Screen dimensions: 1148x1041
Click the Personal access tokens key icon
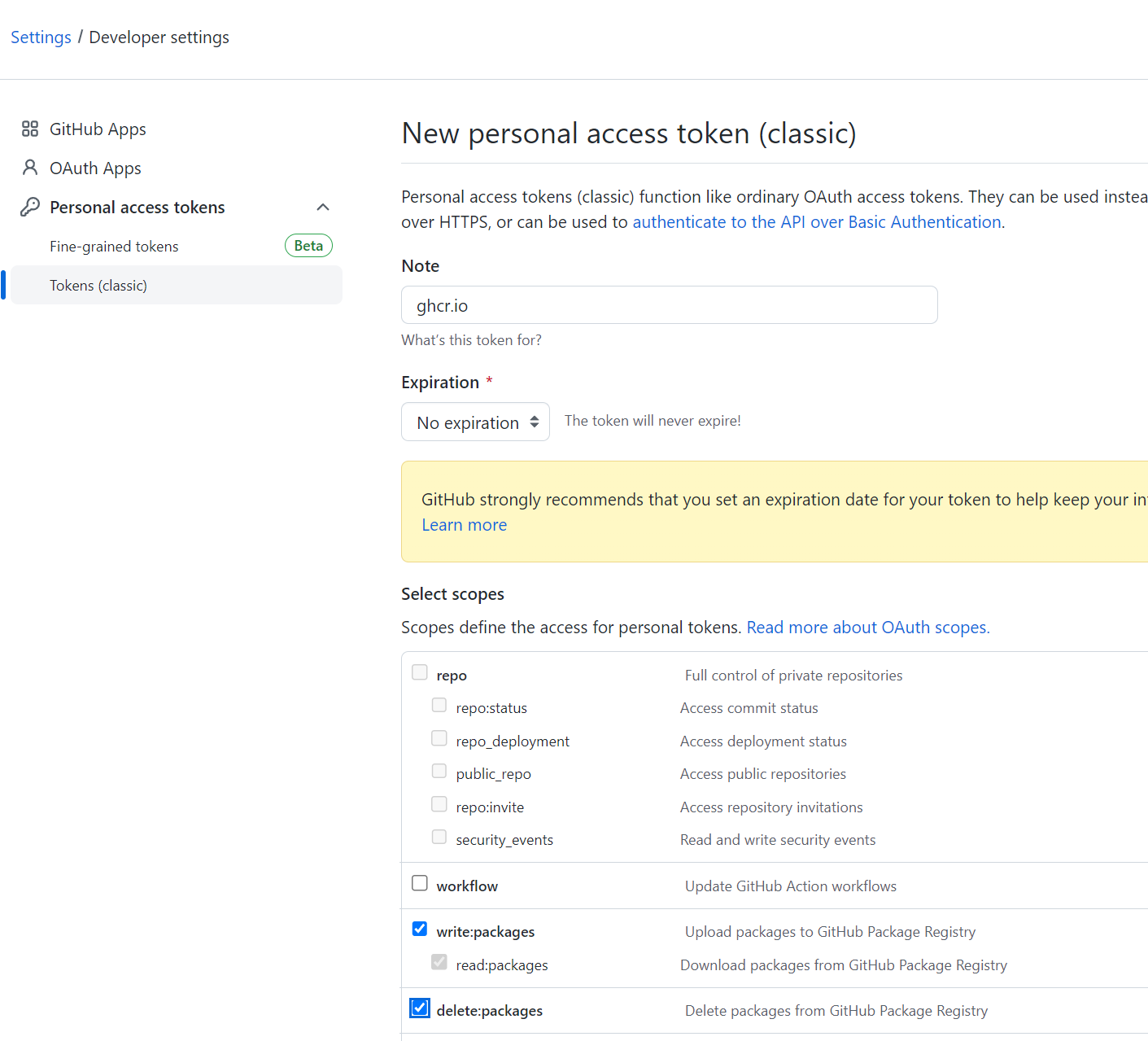click(30, 207)
